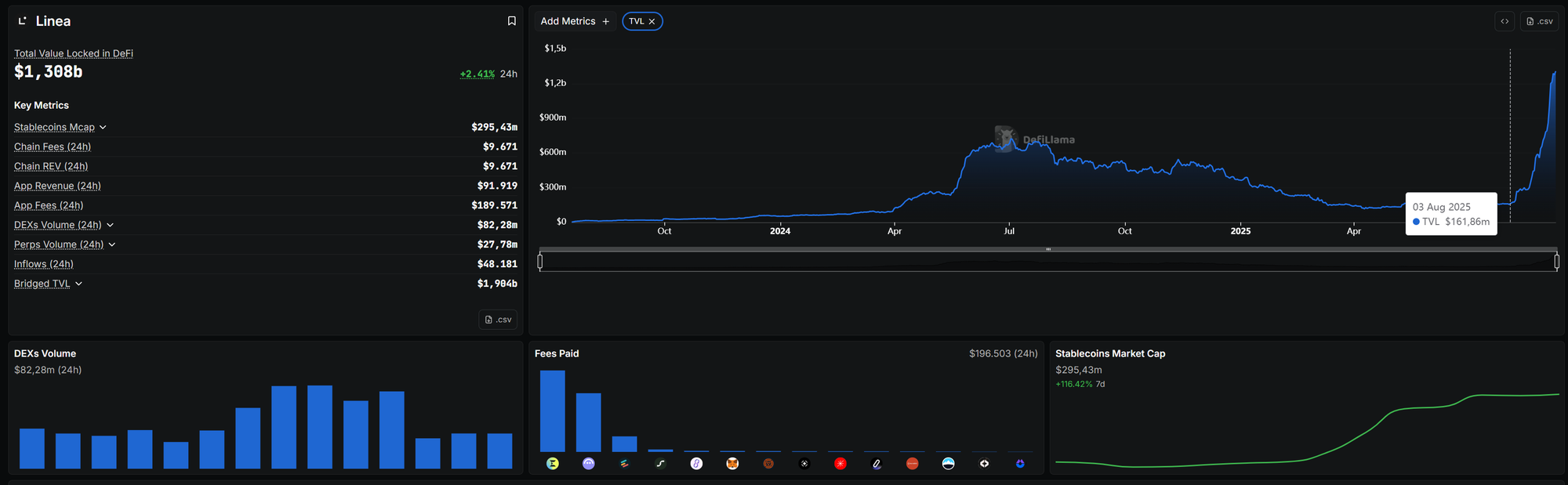Click the blue-purple cat protocol icon
Image resolution: width=1568 pixels, height=485 pixels.
tap(1020, 464)
